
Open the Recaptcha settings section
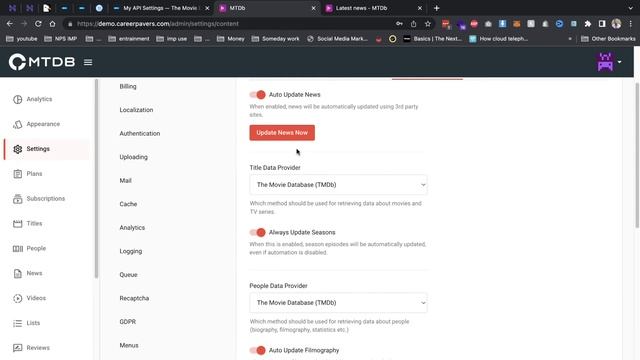pyautogui.click(x=134, y=298)
